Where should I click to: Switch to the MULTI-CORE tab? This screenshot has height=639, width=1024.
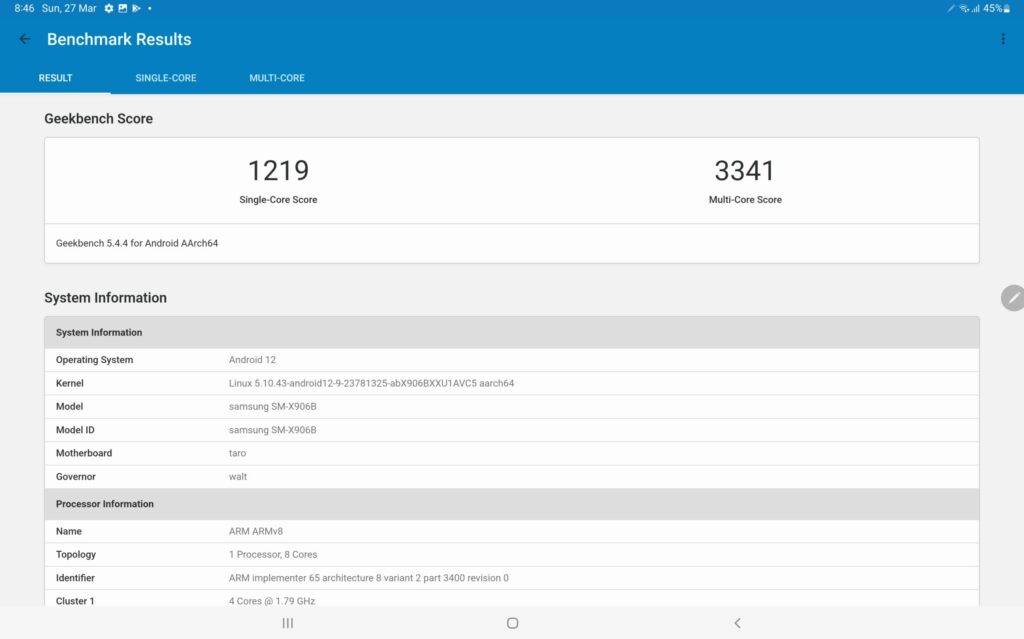277,77
